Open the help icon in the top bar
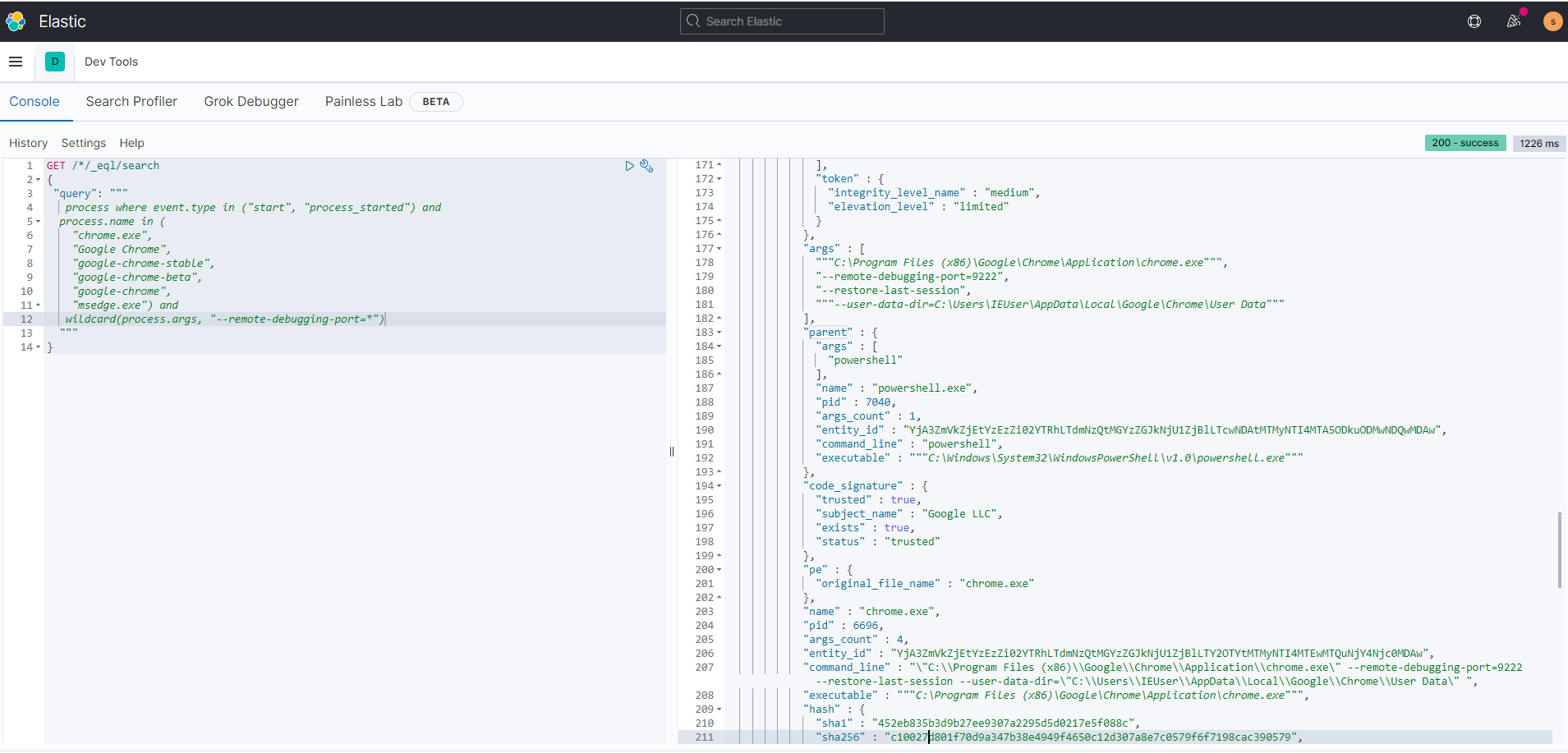The image size is (1568, 753). point(1474,21)
